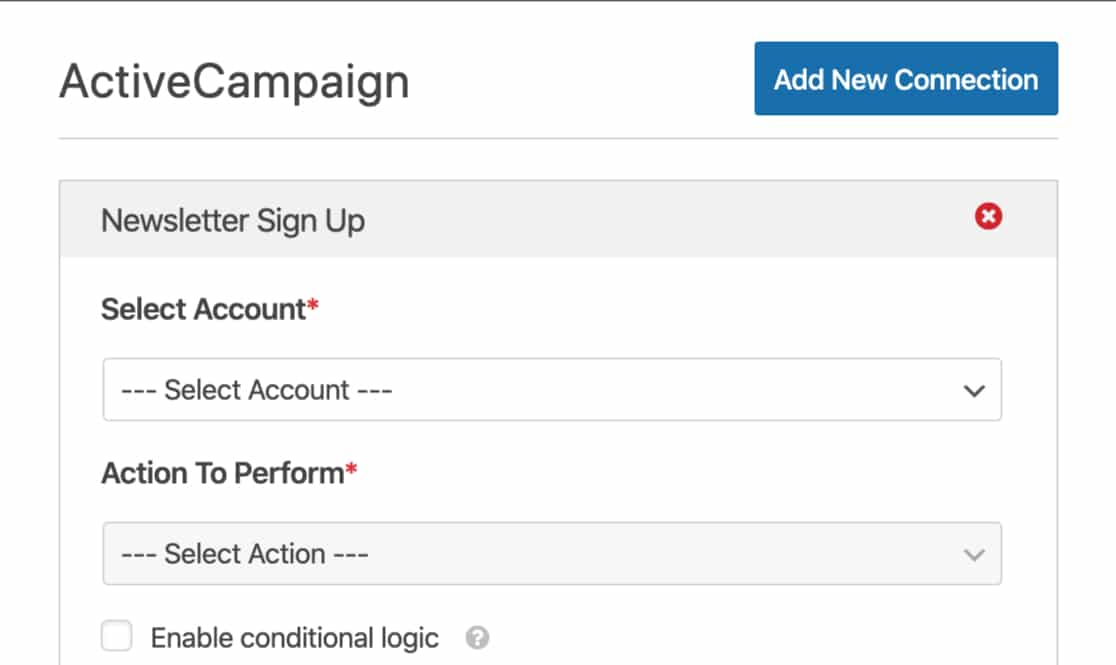
Task: Click the red asterisk beside Select Account
Action: (312, 305)
